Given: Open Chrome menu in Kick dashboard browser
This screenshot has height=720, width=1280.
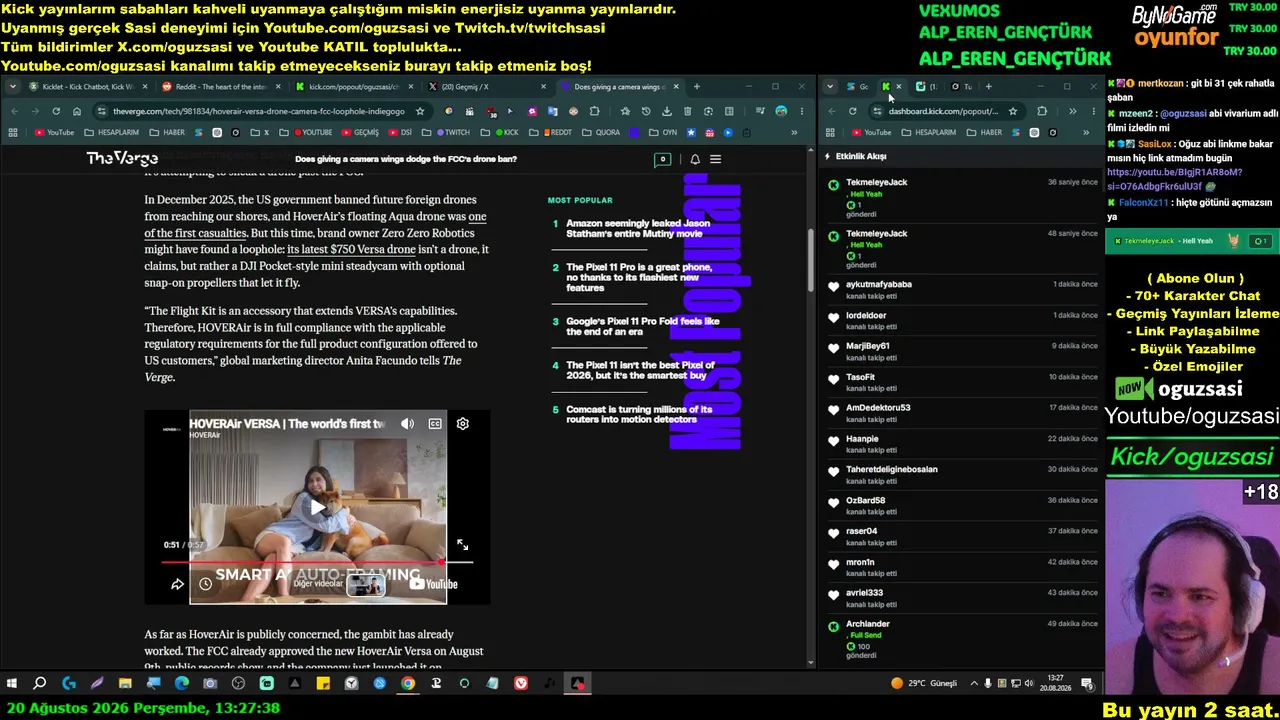Looking at the screenshot, I should point(1092,111).
